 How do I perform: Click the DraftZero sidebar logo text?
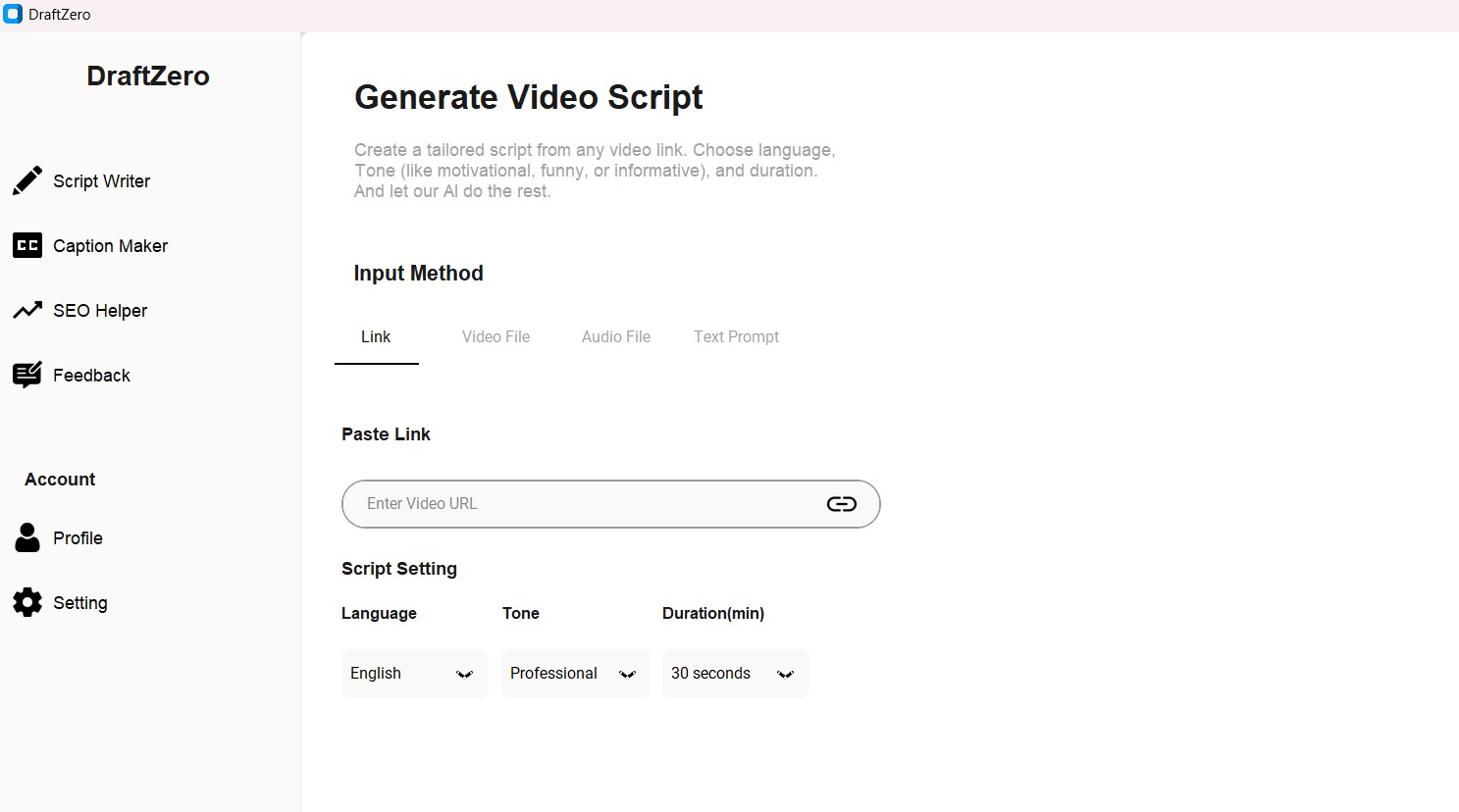(x=148, y=76)
